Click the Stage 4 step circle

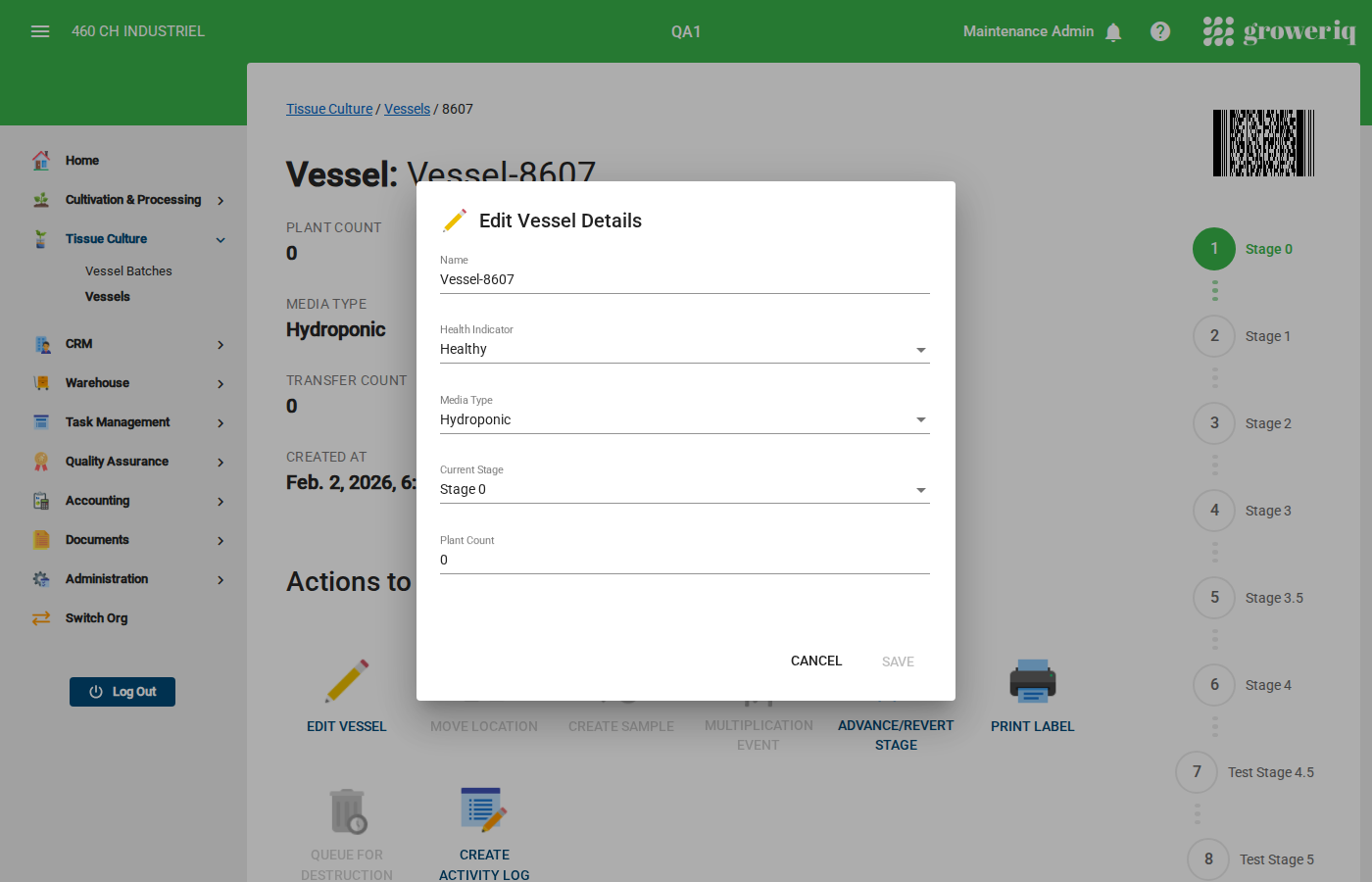tap(1214, 685)
